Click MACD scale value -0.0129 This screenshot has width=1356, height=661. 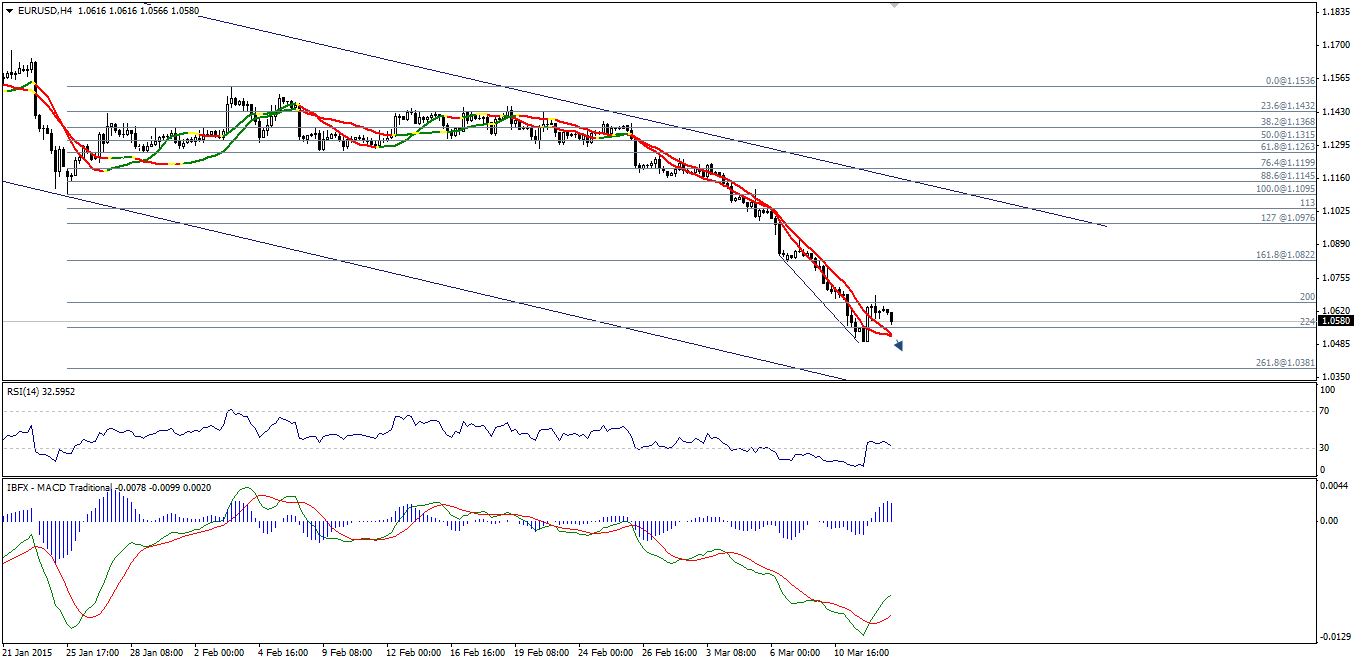pyautogui.click(x=1336, y=636)
